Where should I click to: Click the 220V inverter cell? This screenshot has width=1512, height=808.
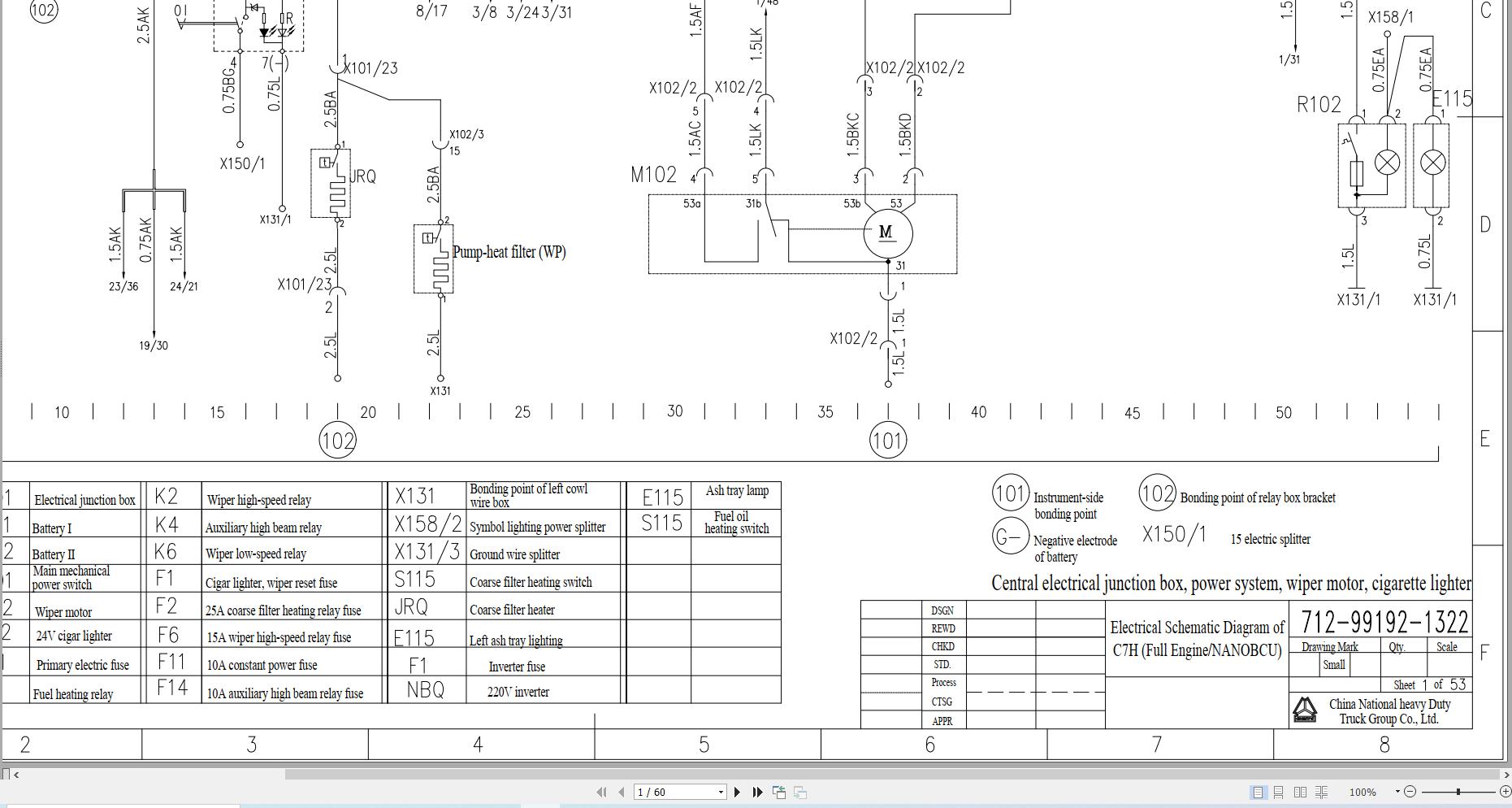543,689
